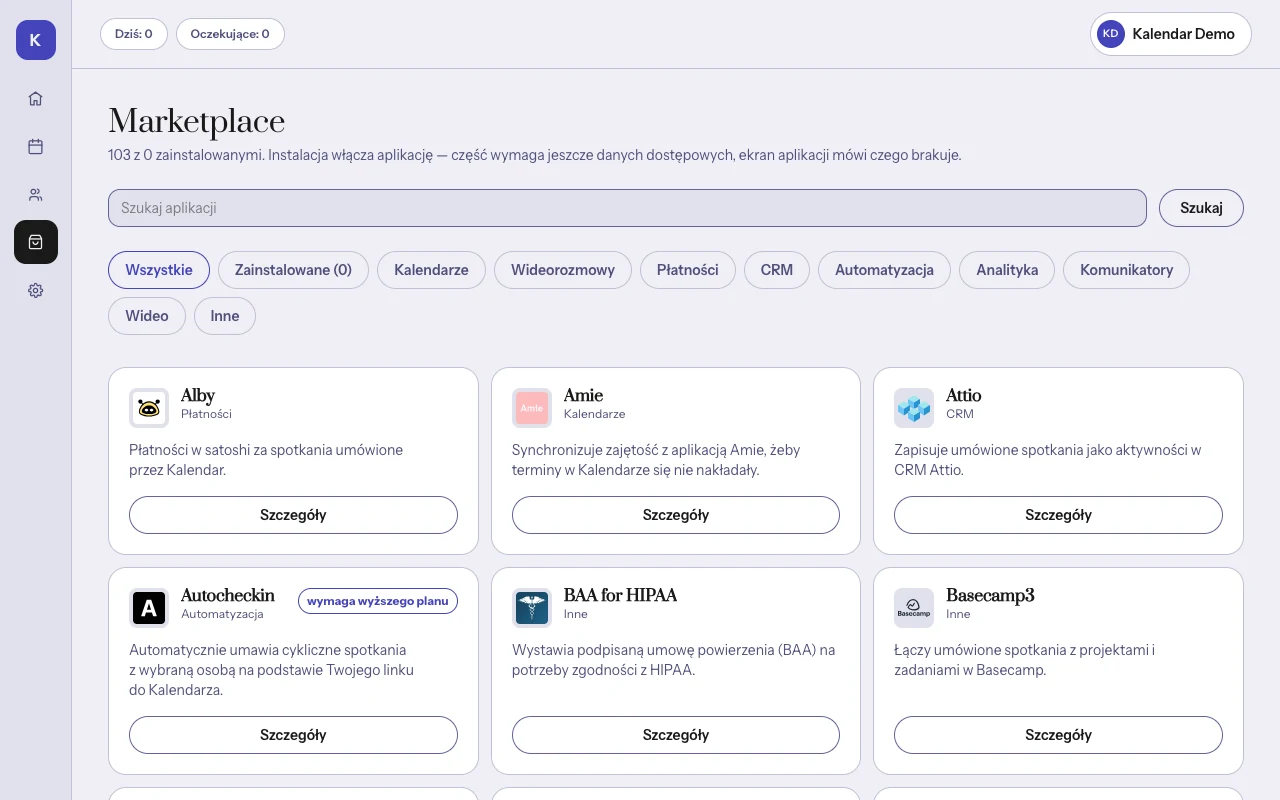Filter by Komunikatory category
This screenshot has height=800, width=1280.
[x=1127, y=270]
